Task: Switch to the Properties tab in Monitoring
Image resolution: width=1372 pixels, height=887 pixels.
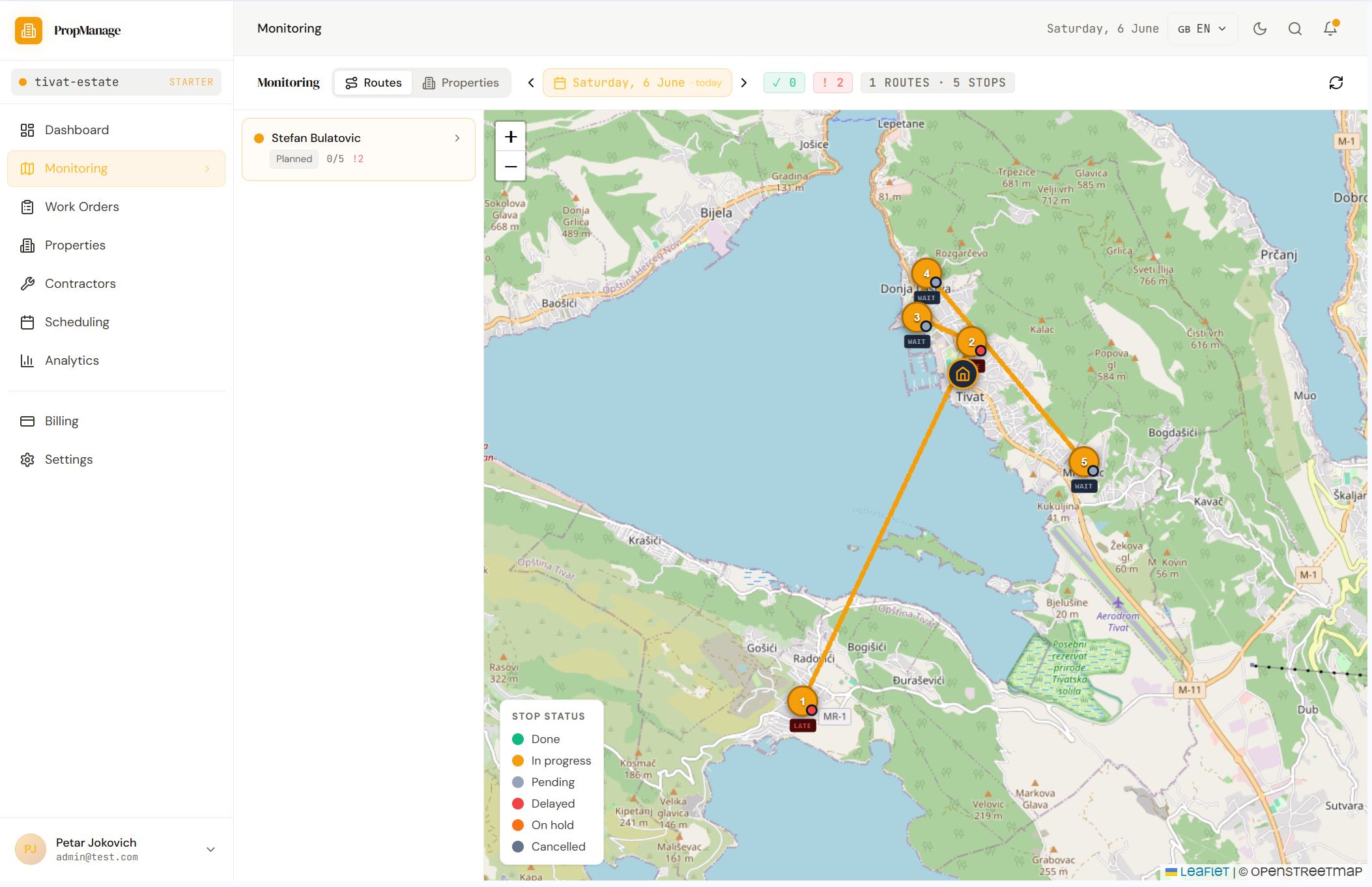Action: pyautogui.click(x=461, y=83)
